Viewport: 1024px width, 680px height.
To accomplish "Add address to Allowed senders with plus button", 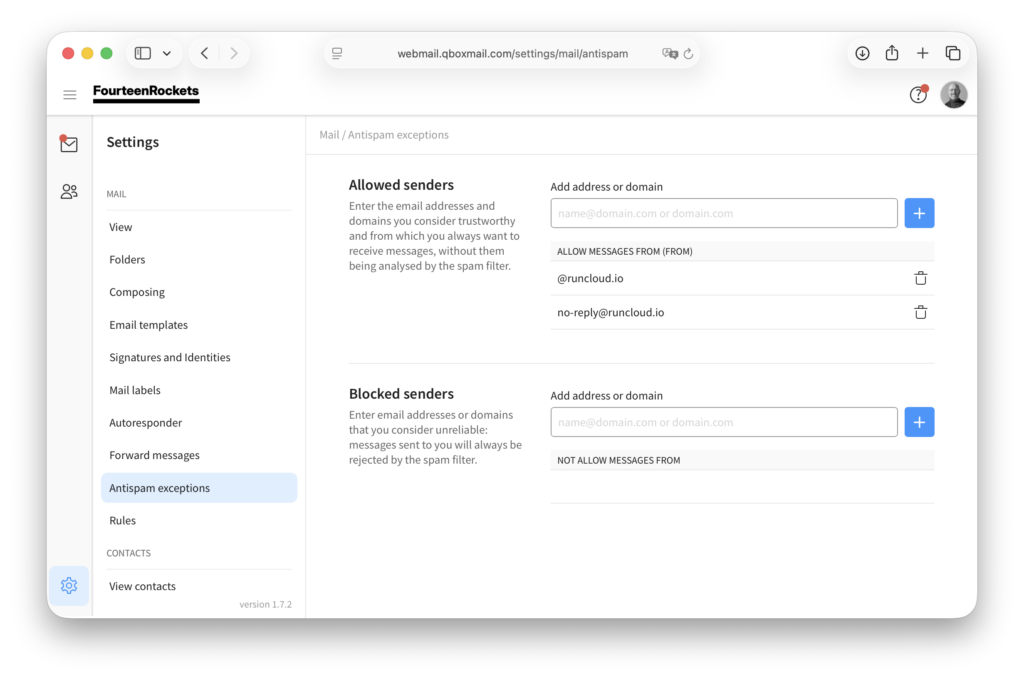I will click(919, 213).
